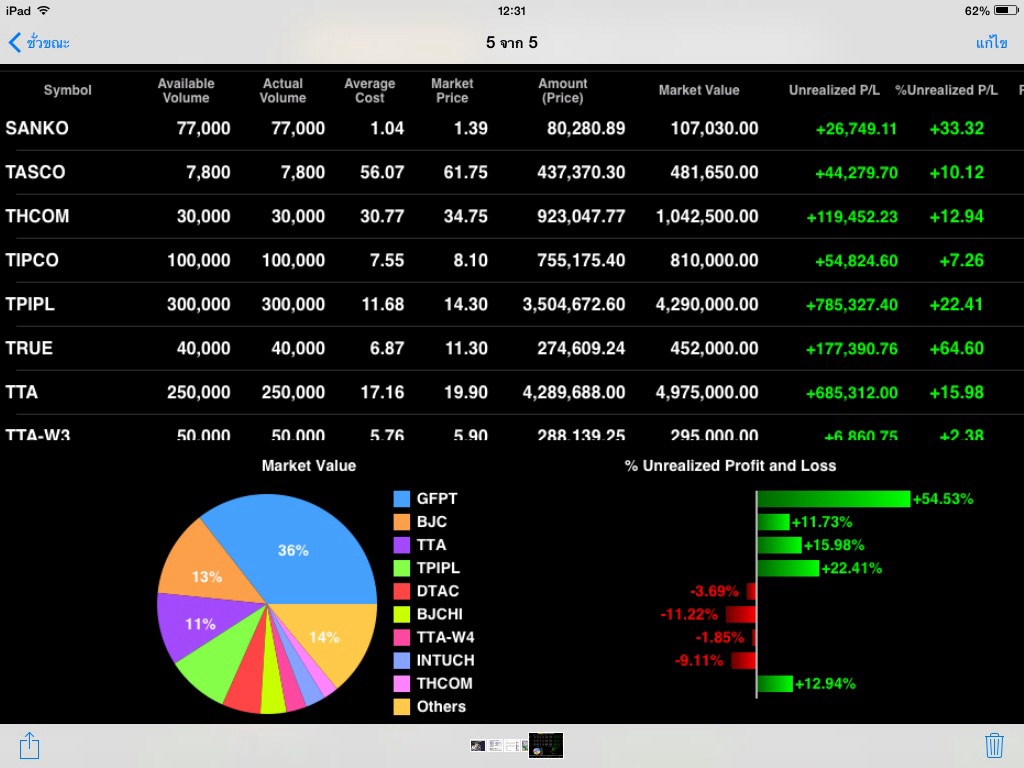This screenshot has width=1024, height=768.
Task: Select the 36% blue pie slice
Action: (294, 549)
